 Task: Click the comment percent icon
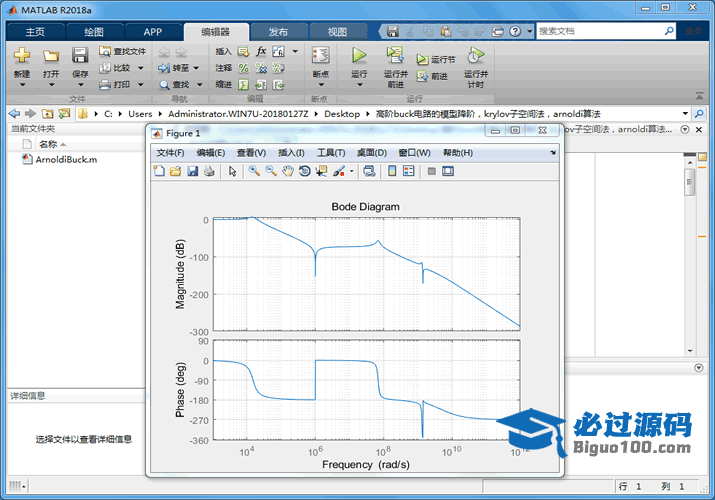pos(244,68)
